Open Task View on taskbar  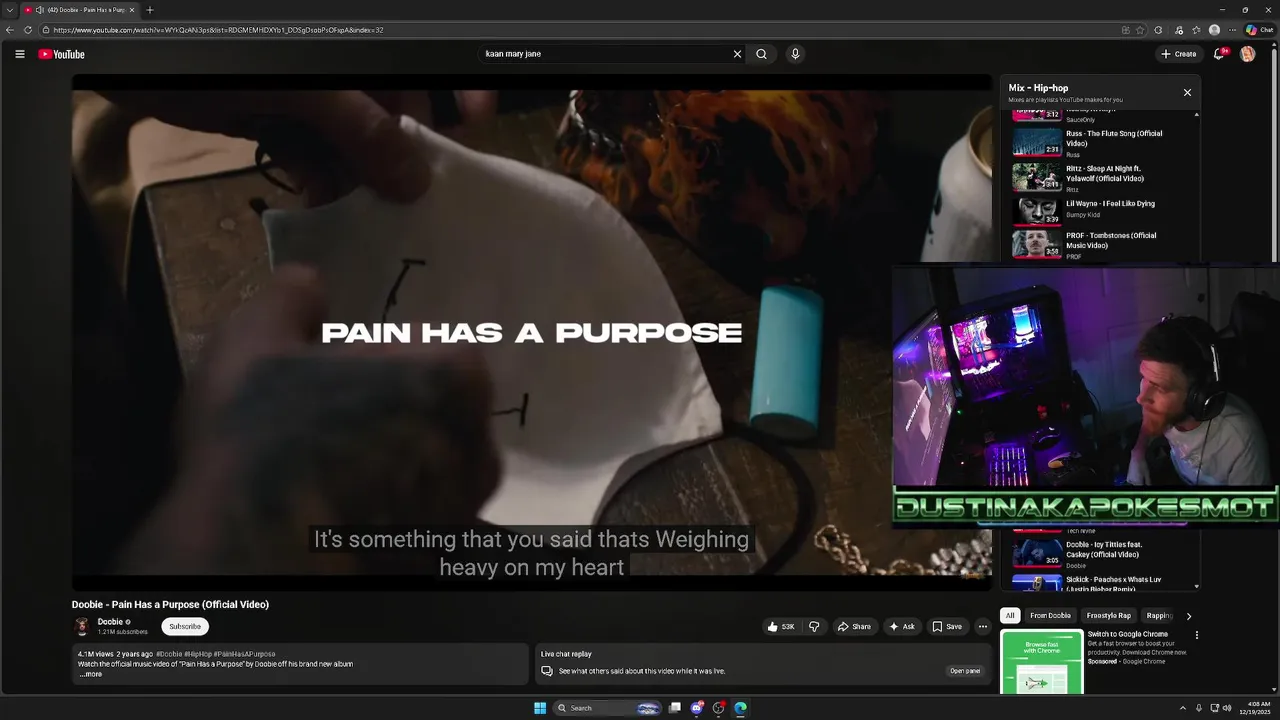675,708
